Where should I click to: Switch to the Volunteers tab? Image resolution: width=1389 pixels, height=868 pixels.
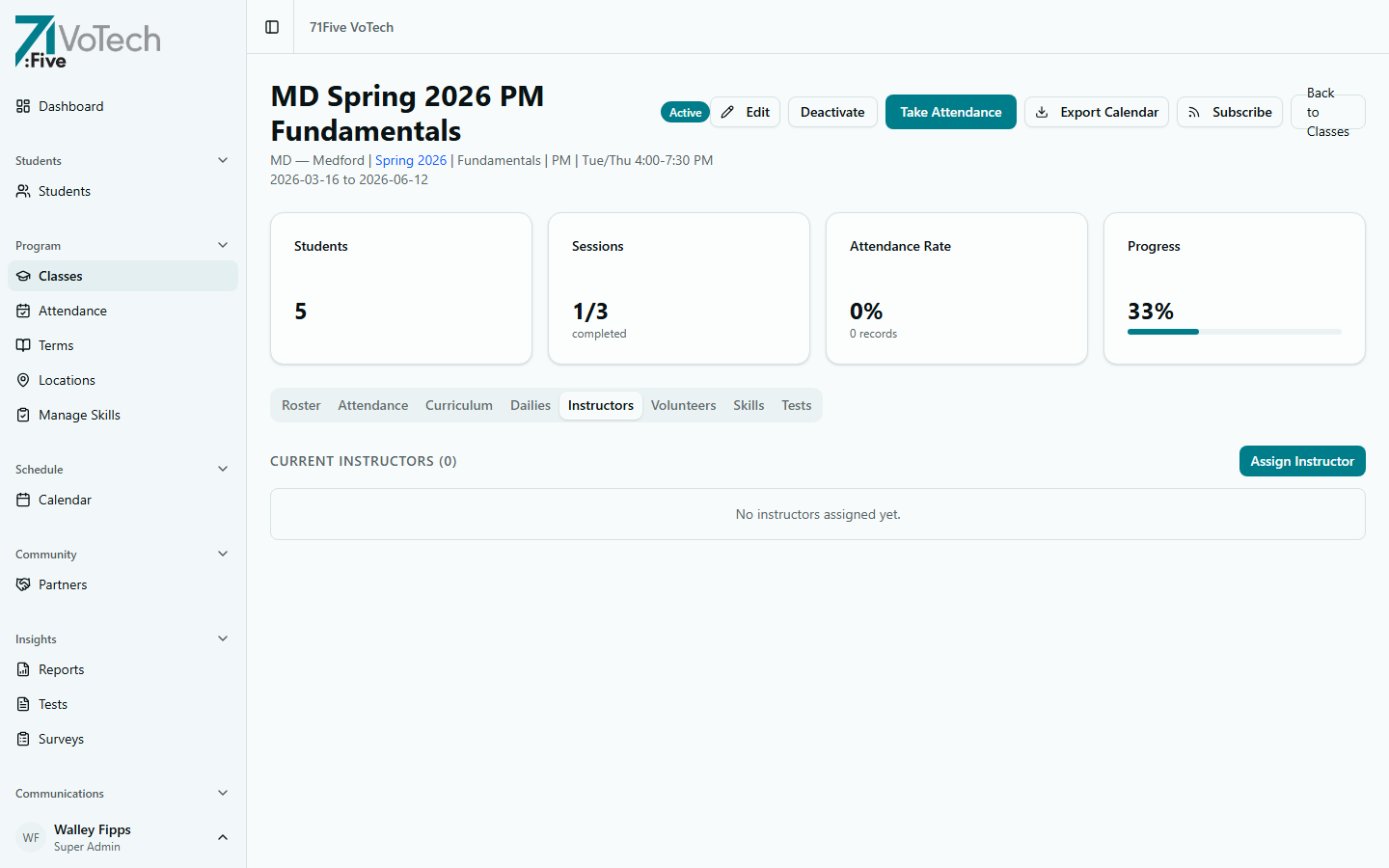(x=683, y=405)
